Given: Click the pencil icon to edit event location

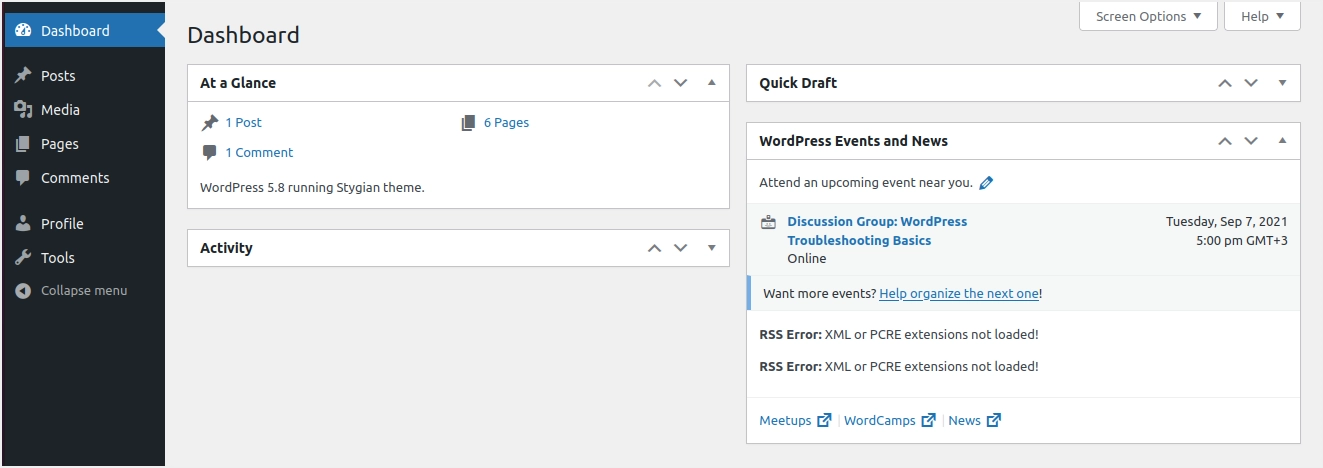Looking at the screenshot, I should (x=986, y=183).
